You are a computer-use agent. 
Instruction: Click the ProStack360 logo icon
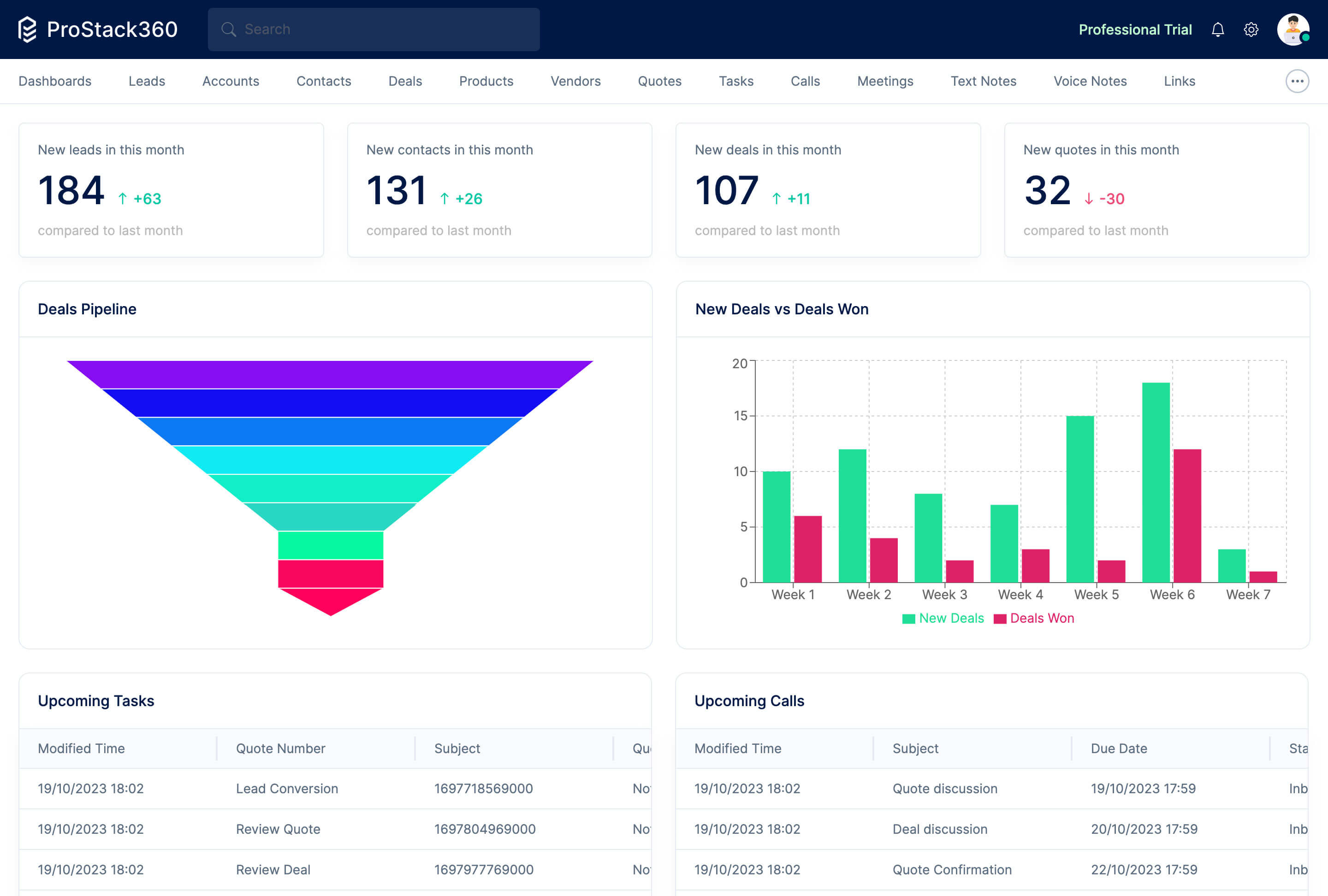tap(28, 28)
